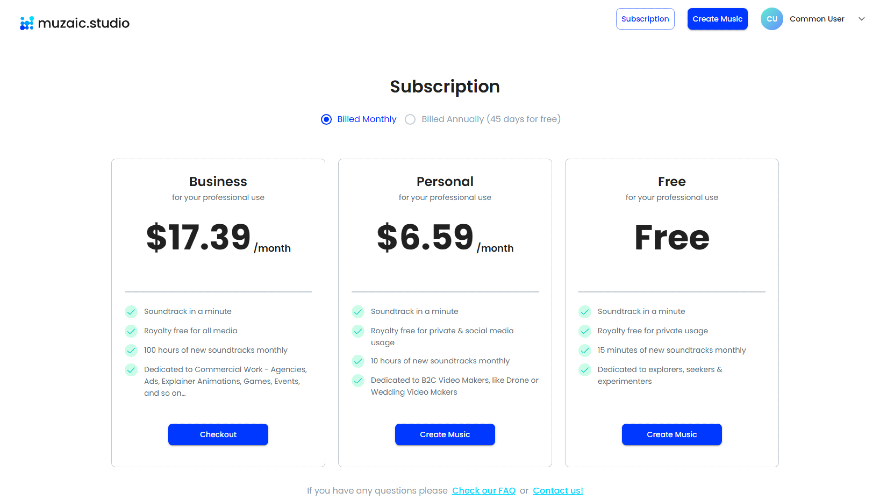This screenshot has height=500, width=887.
Task: Click checkmark beside '100 hours of new soundtracks monthly'
Action: tap(131, 350)
